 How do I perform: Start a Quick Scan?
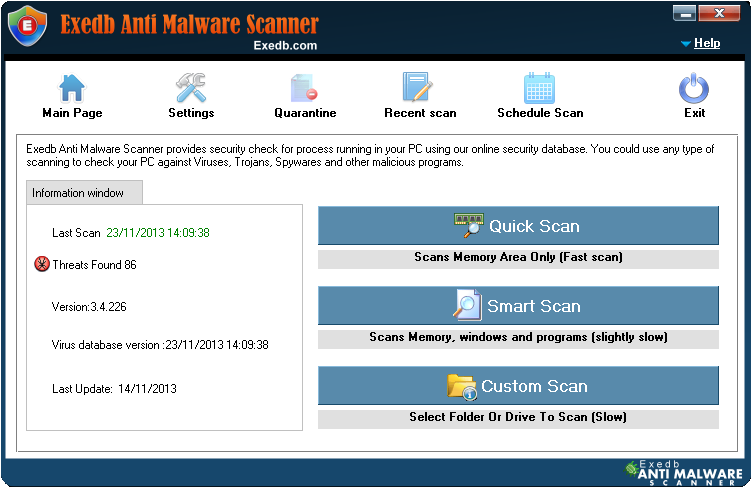click(x=518, y=226)
